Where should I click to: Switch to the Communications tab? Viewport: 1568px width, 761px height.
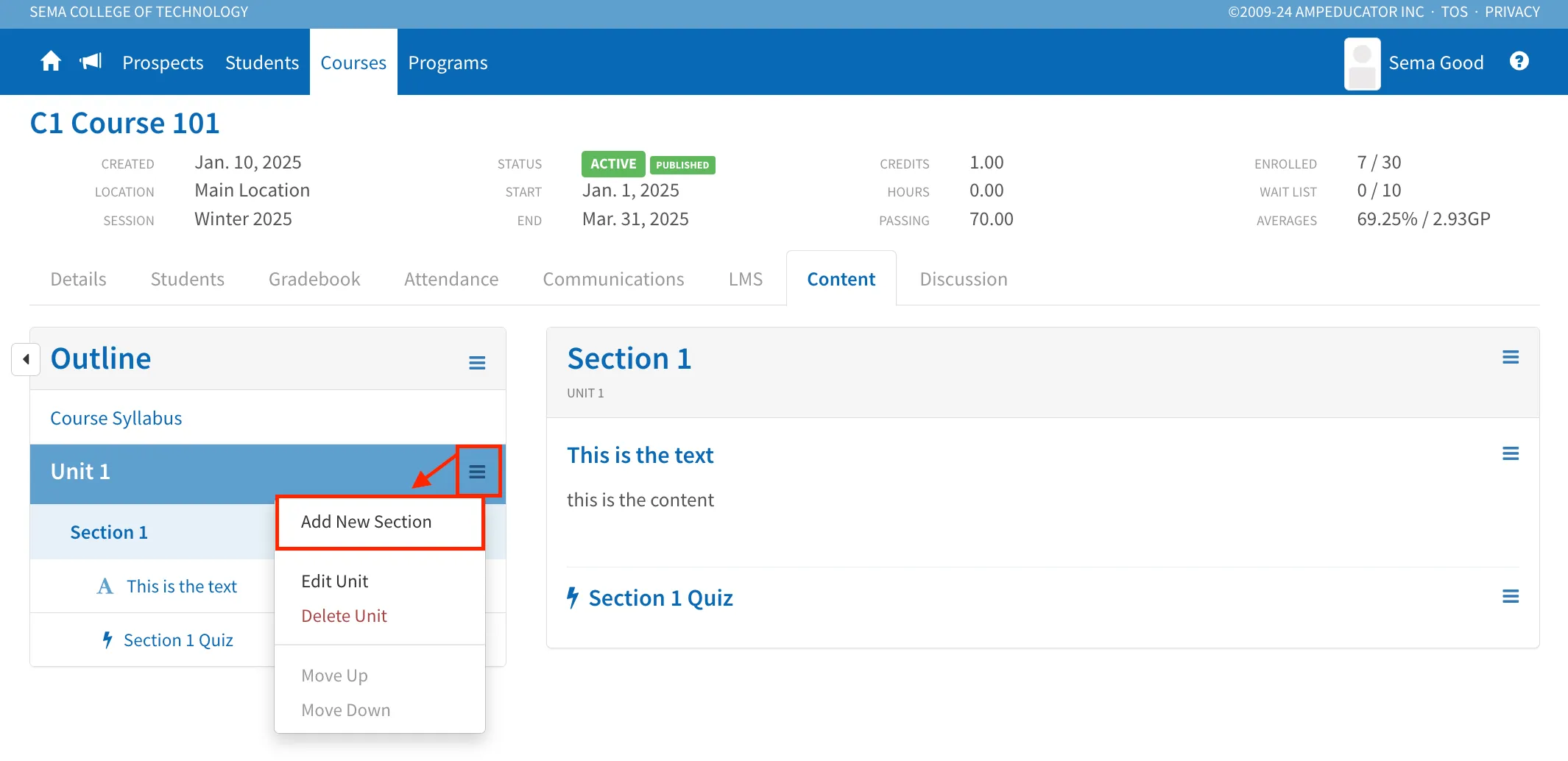[x=613, y=279]
